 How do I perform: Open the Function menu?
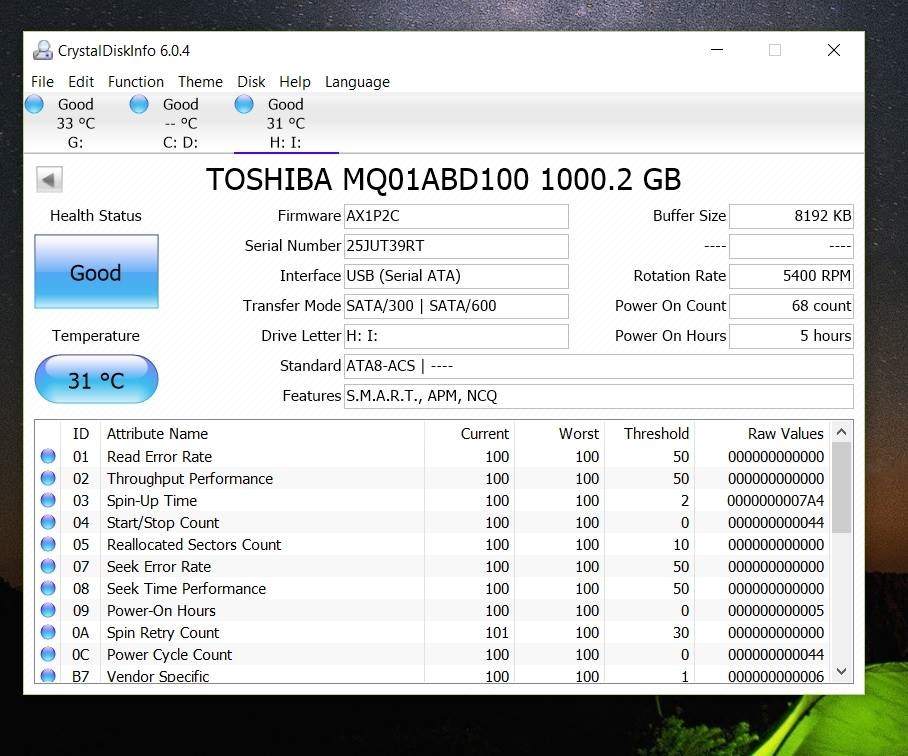[136, 82]
